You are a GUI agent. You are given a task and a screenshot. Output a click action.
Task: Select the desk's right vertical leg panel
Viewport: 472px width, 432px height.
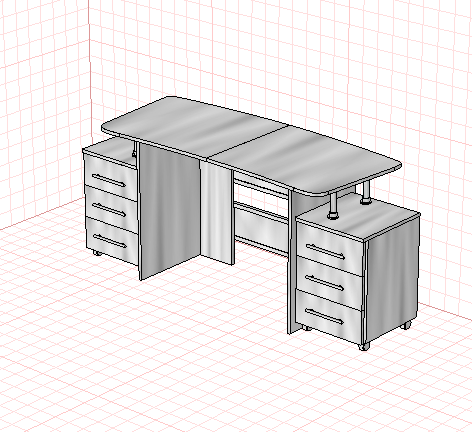pyautogui.click(x=293, y=263)
